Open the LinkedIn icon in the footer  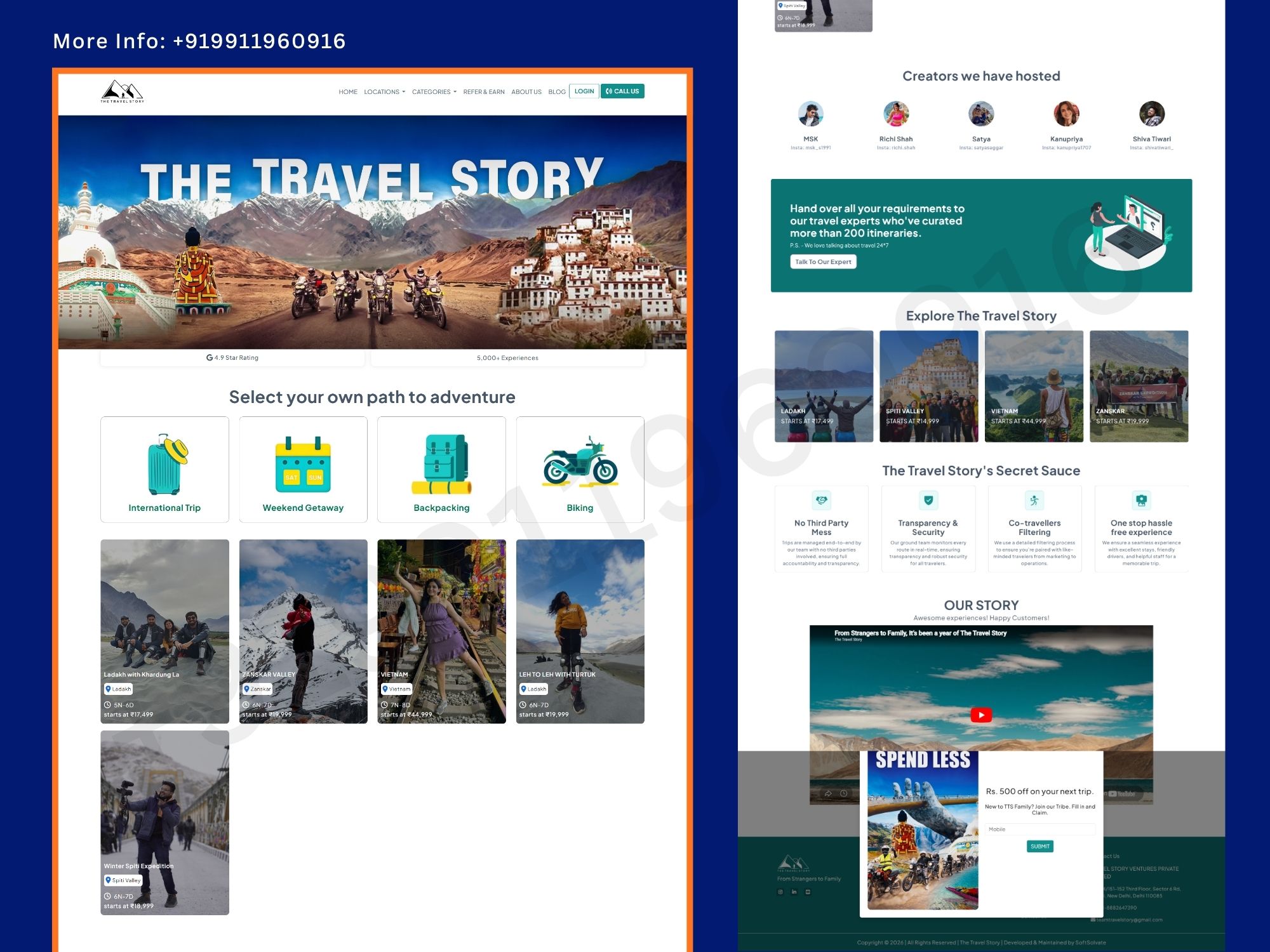tap(794, 892)
